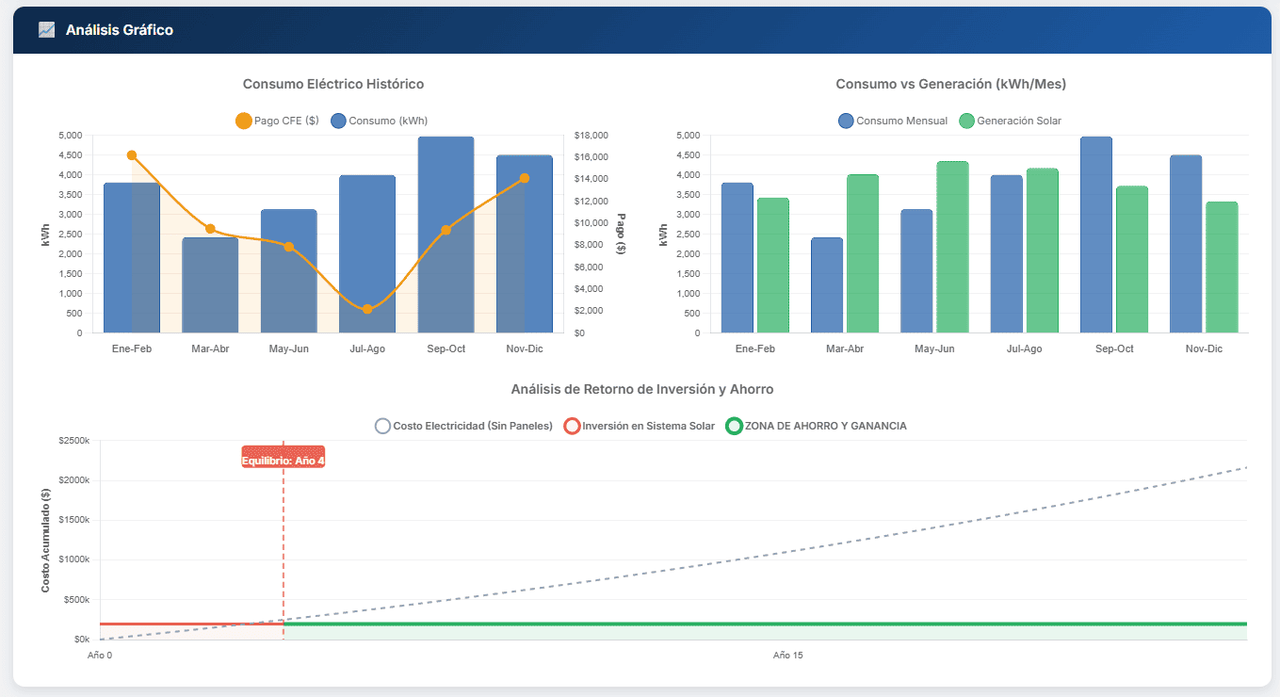Toggle the Consumo (kWh) legend item

[378, 121]
